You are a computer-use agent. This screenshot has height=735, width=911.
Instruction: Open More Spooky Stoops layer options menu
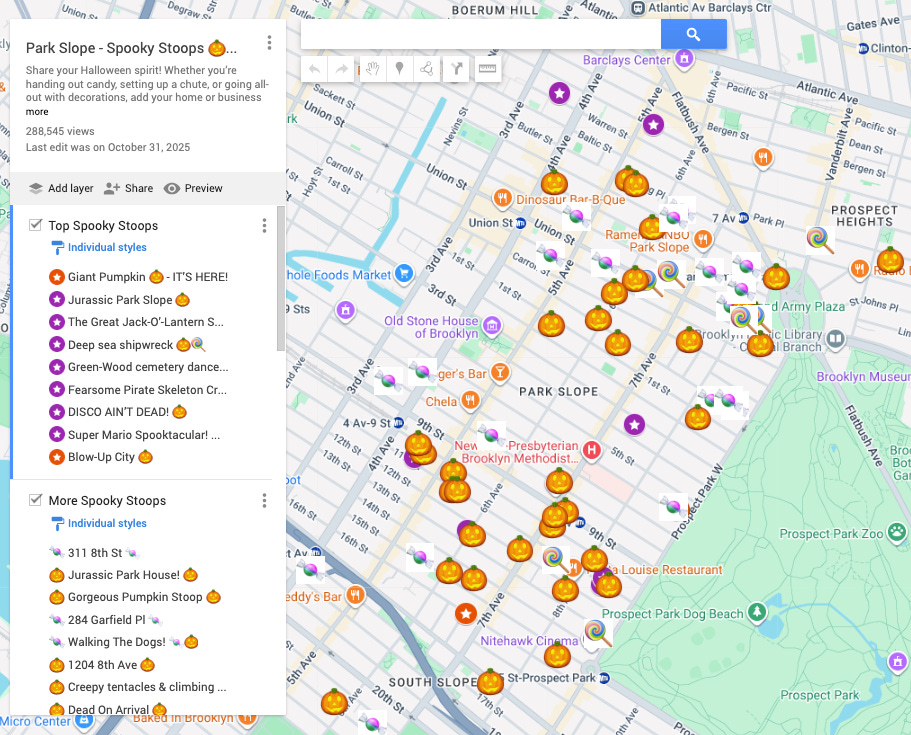[264, 500]
